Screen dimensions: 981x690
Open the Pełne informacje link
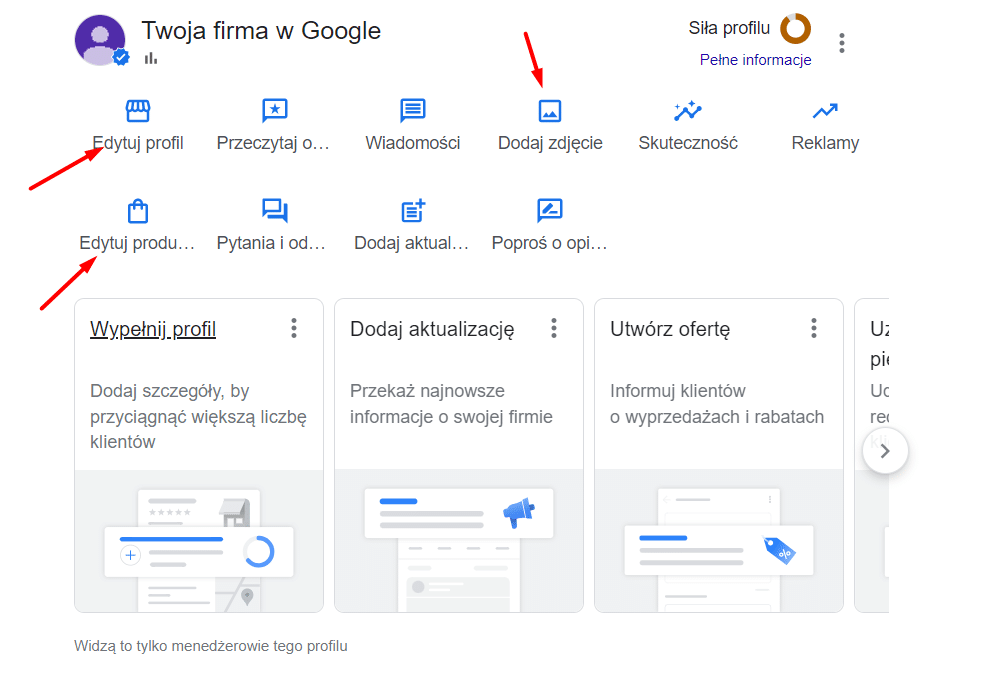click(755, 60)
